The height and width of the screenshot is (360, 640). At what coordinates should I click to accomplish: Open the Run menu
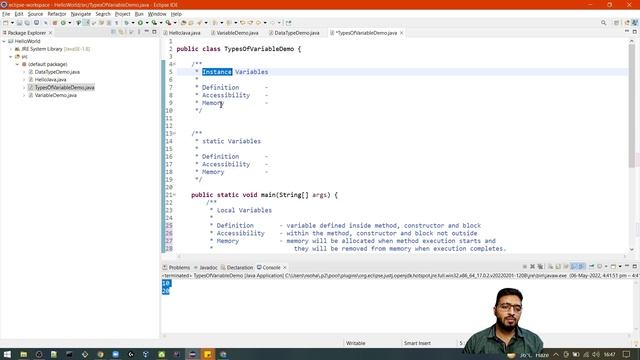point(139,14)
